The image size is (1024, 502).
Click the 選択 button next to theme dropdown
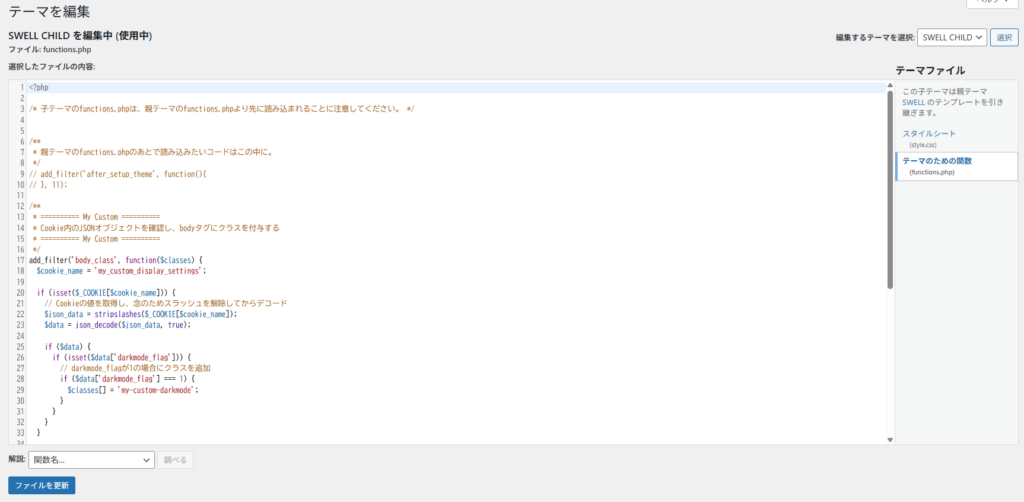[x=1004, y=37]
